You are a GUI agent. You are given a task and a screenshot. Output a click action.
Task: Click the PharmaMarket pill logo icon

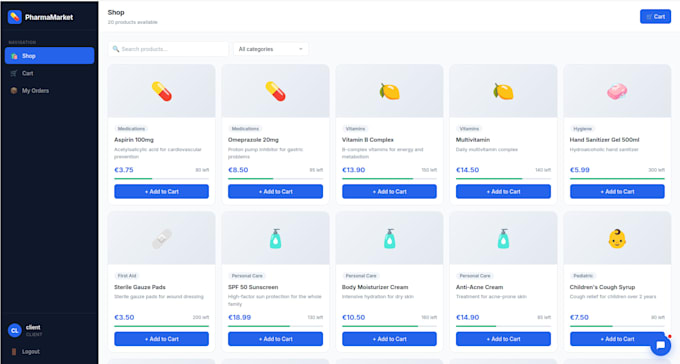tap(15, 17)
